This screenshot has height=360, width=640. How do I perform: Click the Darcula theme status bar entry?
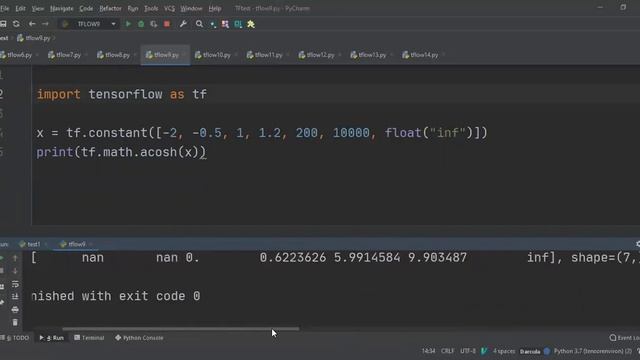tap(530, 351)
